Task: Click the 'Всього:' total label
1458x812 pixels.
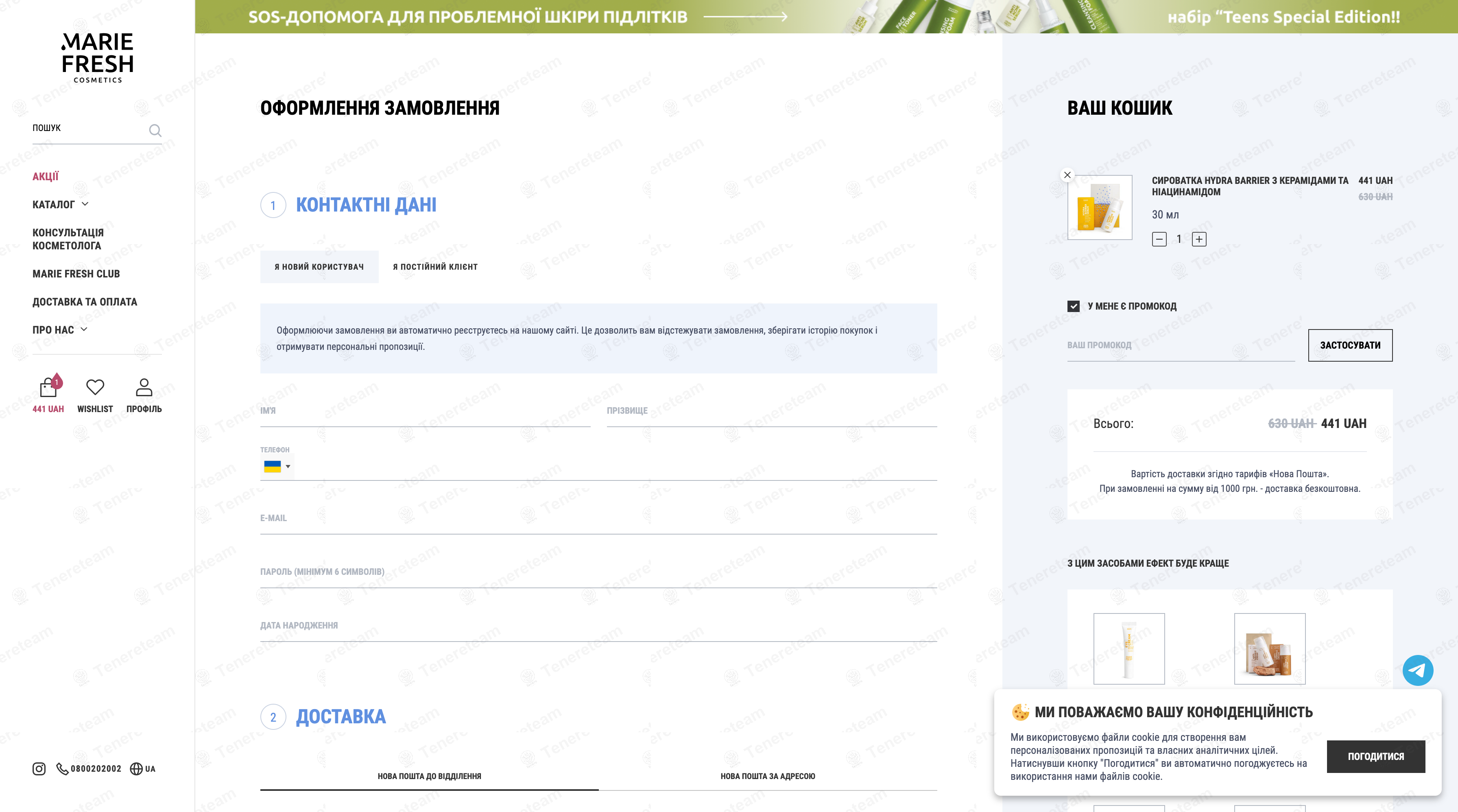Action: coord(1113,424)
